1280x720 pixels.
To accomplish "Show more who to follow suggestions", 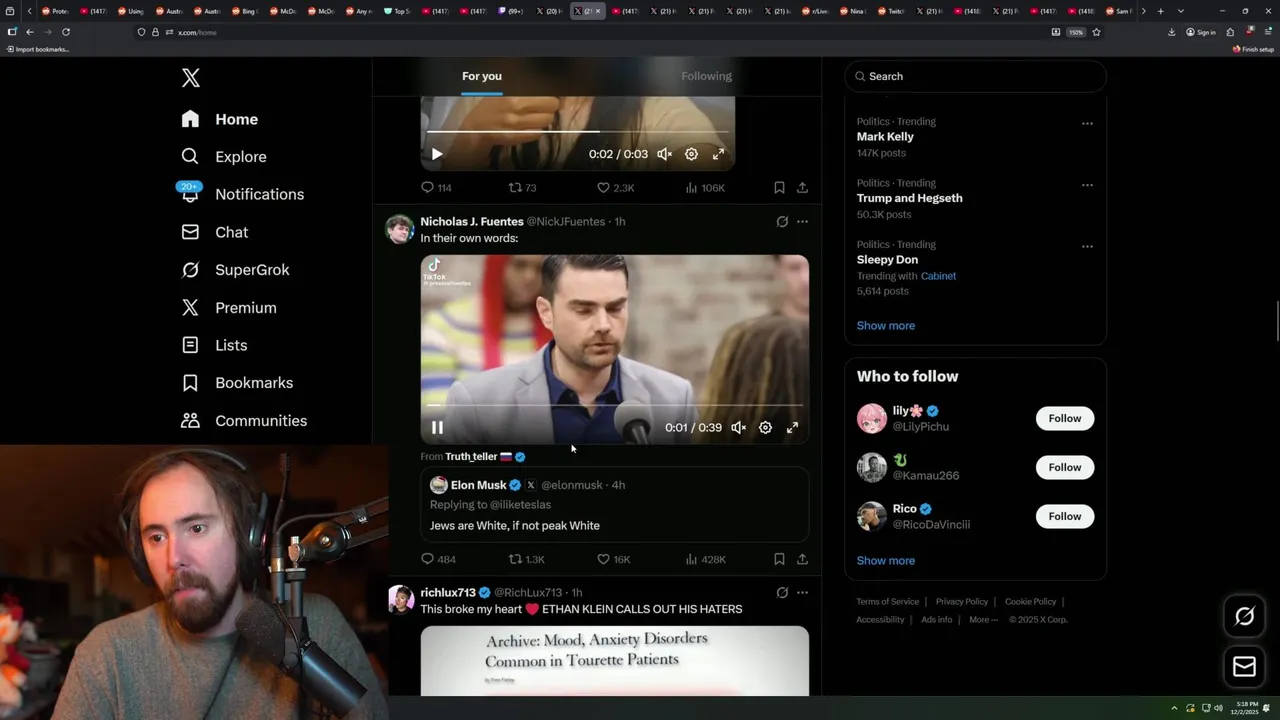I will [x=886, y=560].
